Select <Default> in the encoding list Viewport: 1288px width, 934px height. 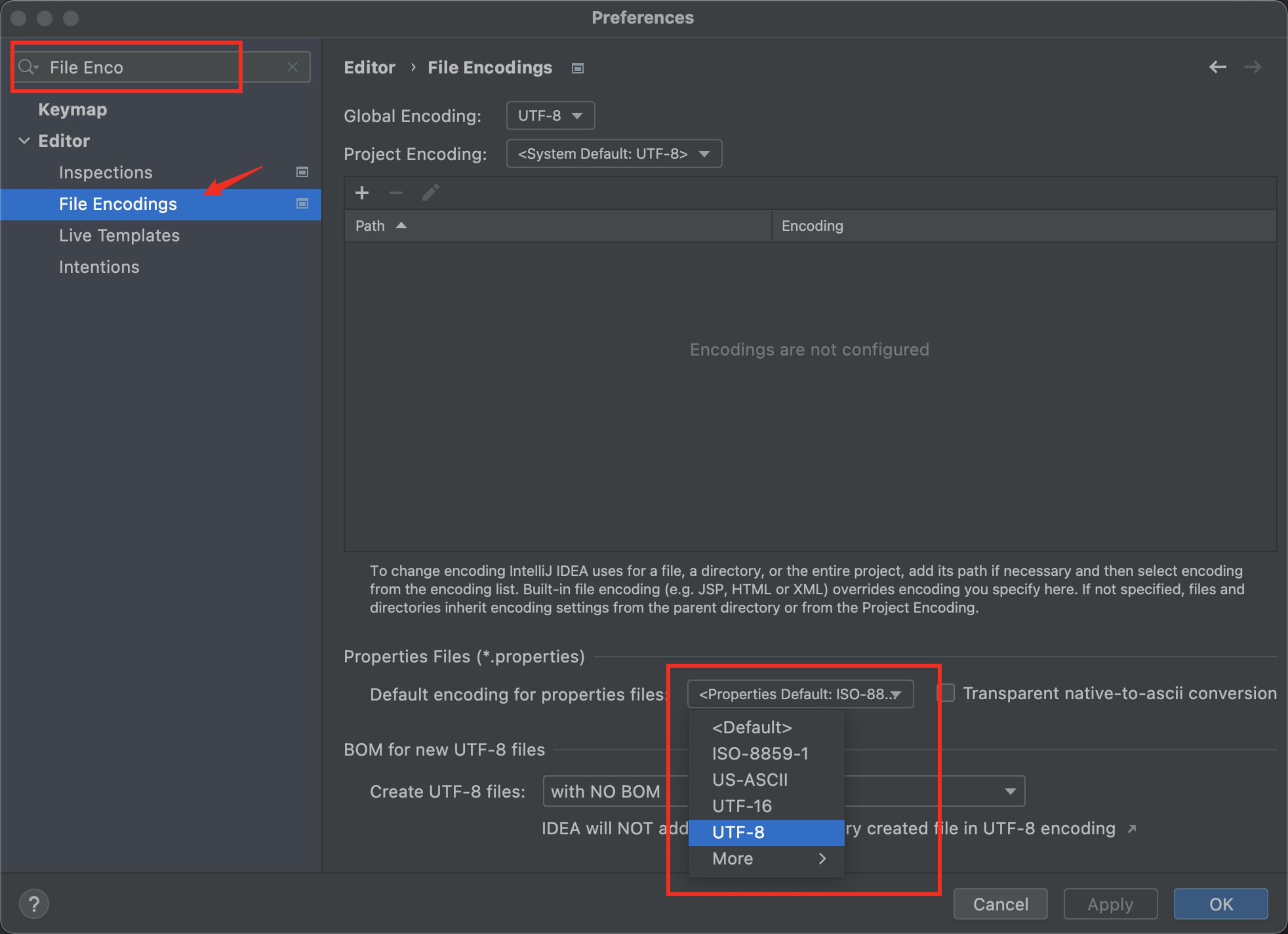coord(767,727)
